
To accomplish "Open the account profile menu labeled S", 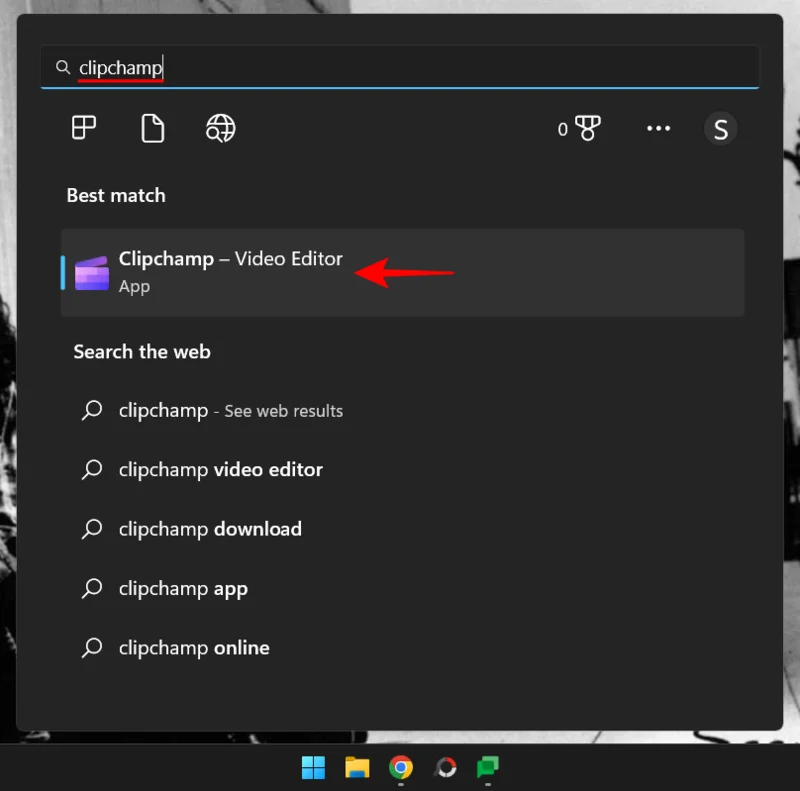I will pos(720,128).
